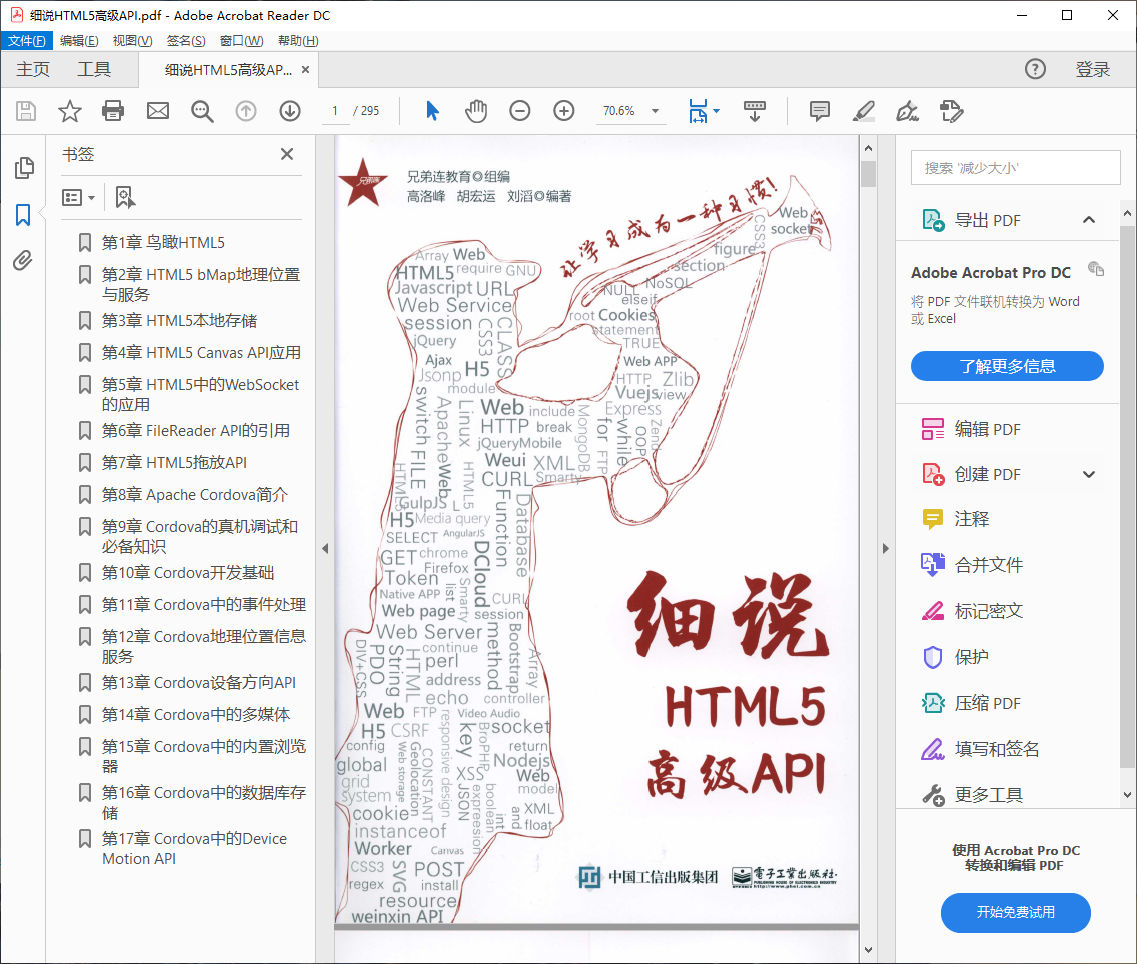Email the document via the envelope icon
Image resolution: width=1137 pixels, height=964 pixels.
pos(158,111)
